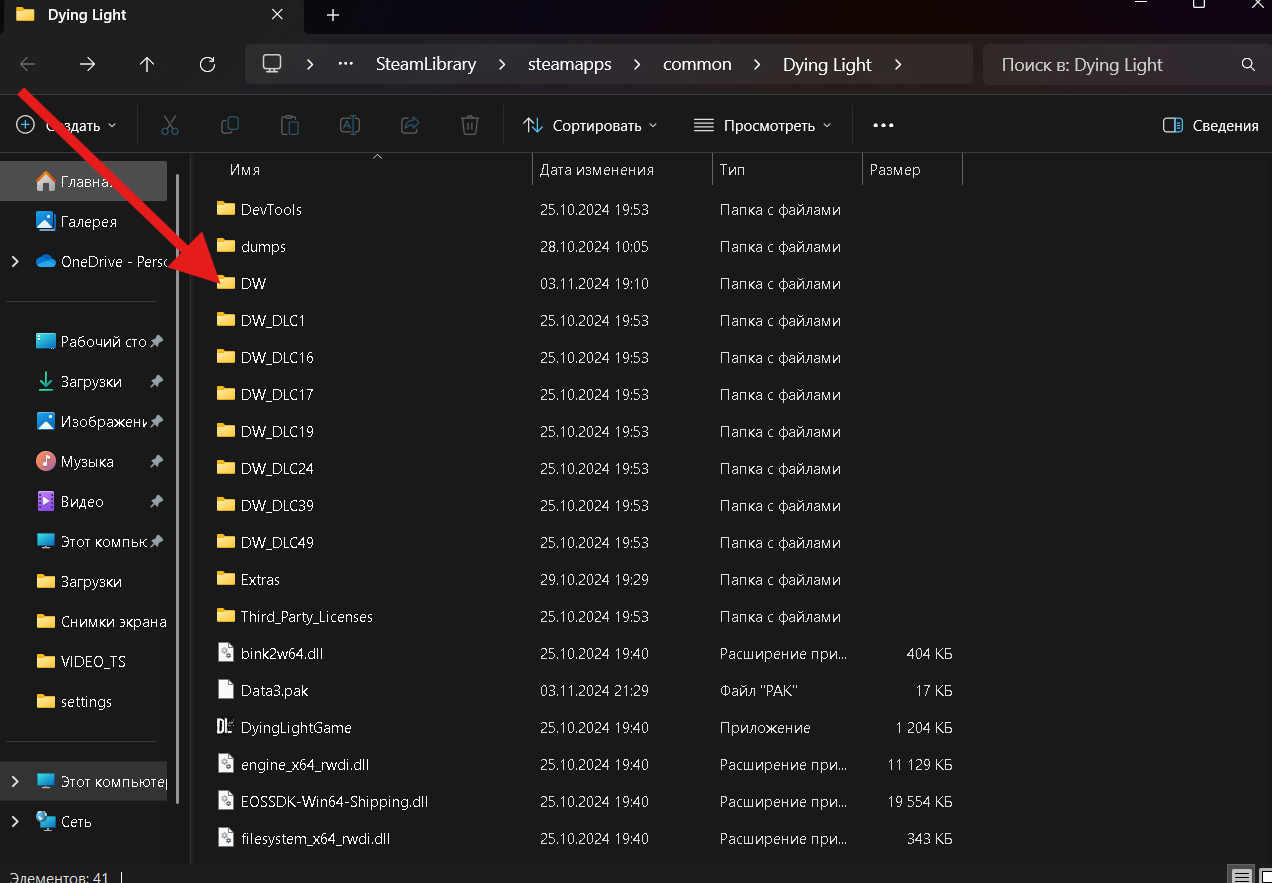Image resolution: width=1272 pixels, height=883 pixels.
Task: Click the bink2w64.dll file icon
Action: [225, 653]
